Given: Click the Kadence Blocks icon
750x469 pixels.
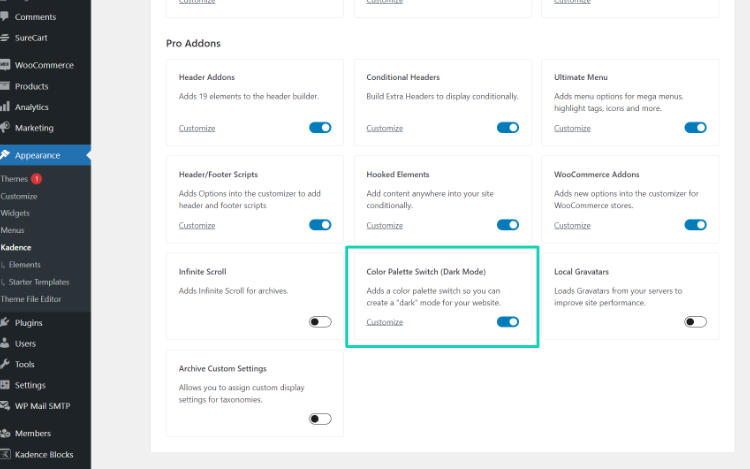Looking at the screenshot, I should point(6,454).
